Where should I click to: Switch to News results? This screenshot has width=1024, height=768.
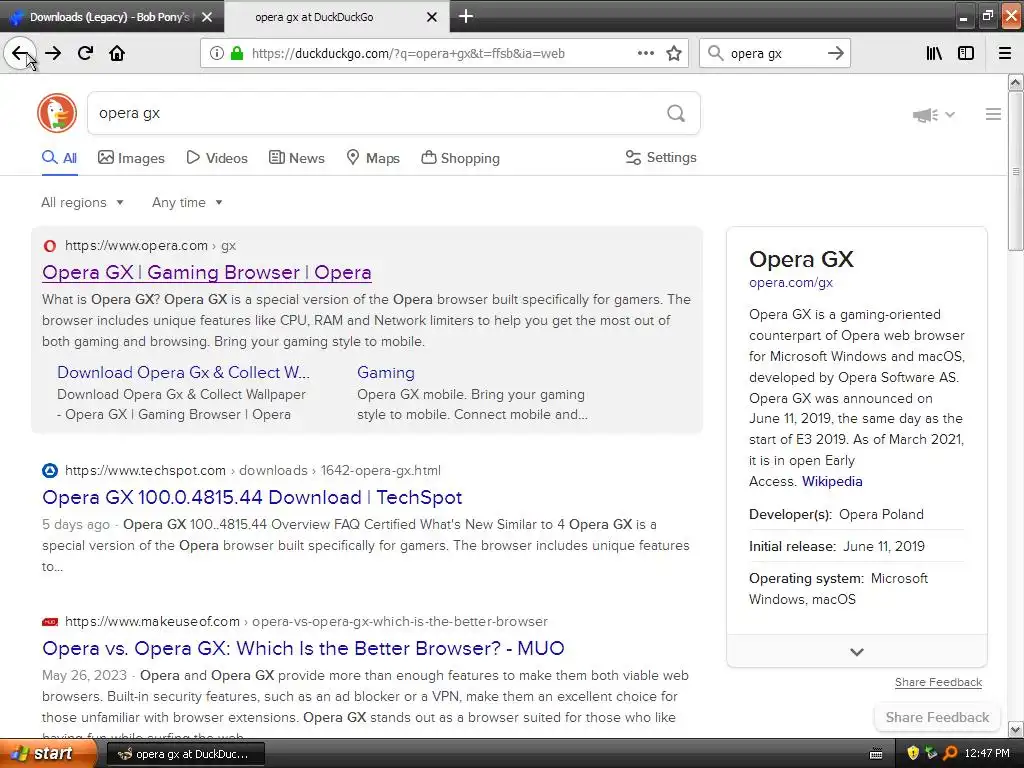[296, 158]
